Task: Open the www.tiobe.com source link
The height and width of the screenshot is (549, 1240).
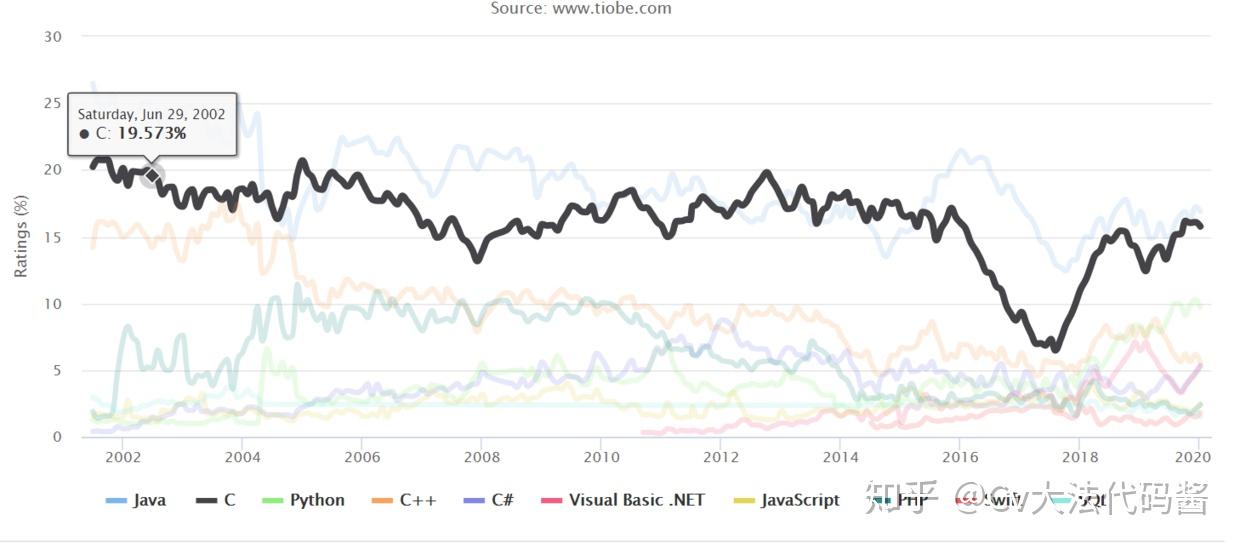Action: click(610, 8)
